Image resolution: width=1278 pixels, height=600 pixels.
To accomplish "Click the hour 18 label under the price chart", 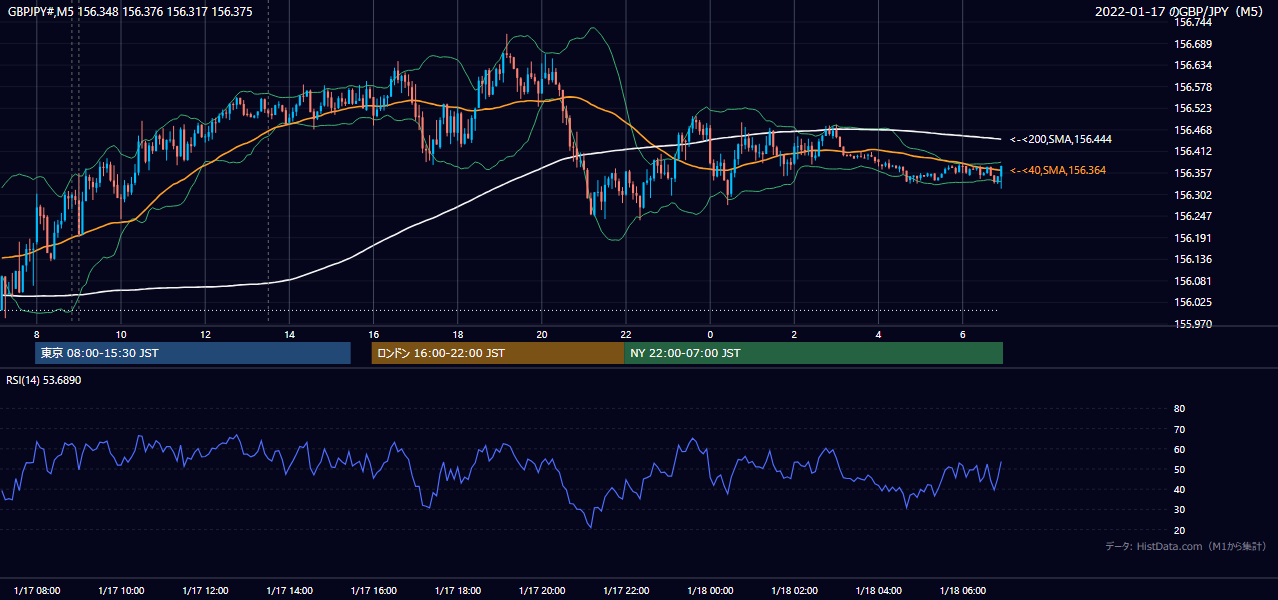I will pos(457,334).
